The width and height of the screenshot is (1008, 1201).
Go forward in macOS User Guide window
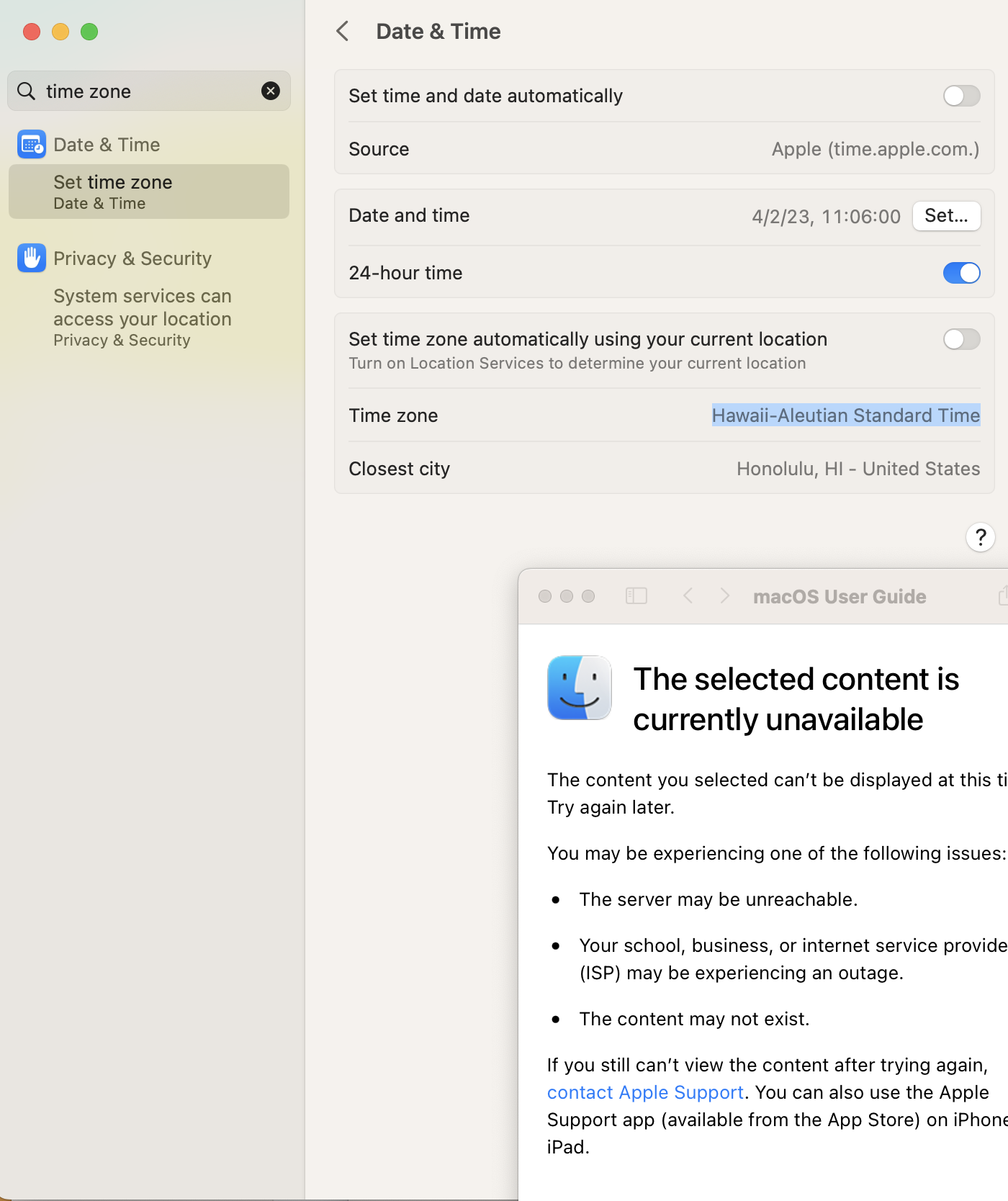click(724, 596)
